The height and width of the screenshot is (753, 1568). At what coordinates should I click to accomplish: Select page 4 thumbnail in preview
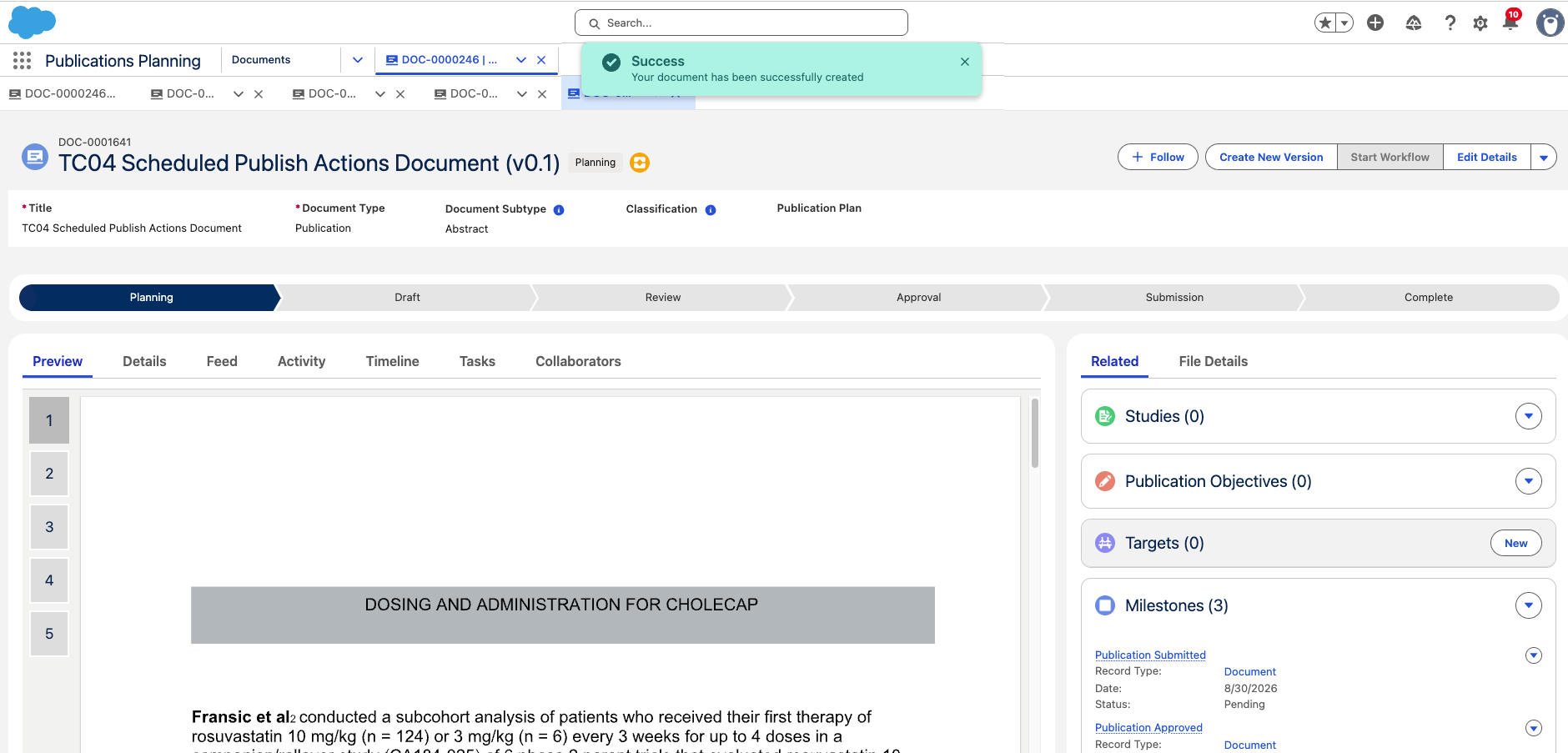click(x=49, y=580)
